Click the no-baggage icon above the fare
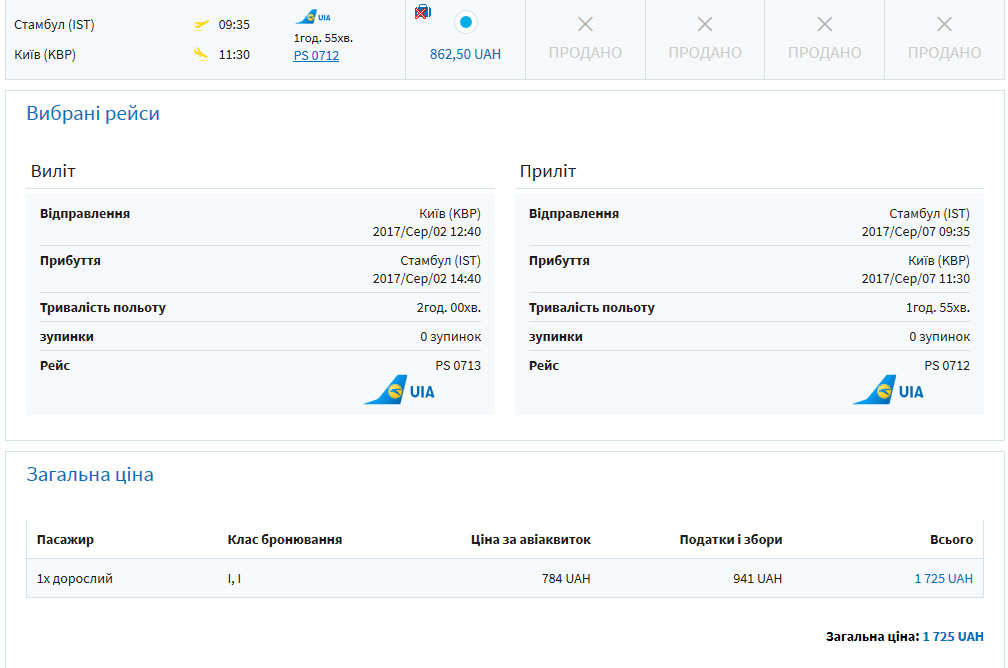 tap(423, 12)
